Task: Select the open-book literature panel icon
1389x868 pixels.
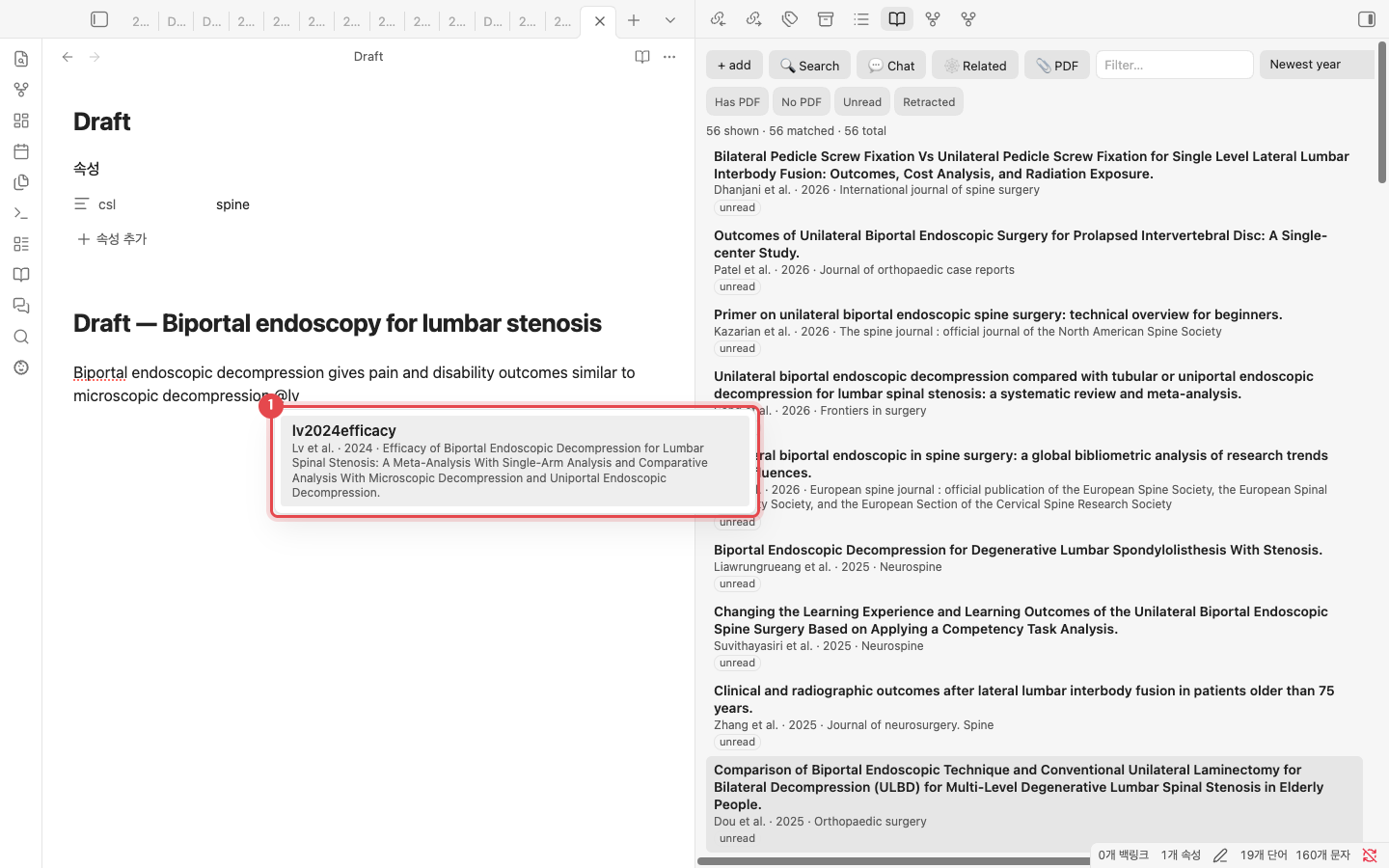Action: 897,19
